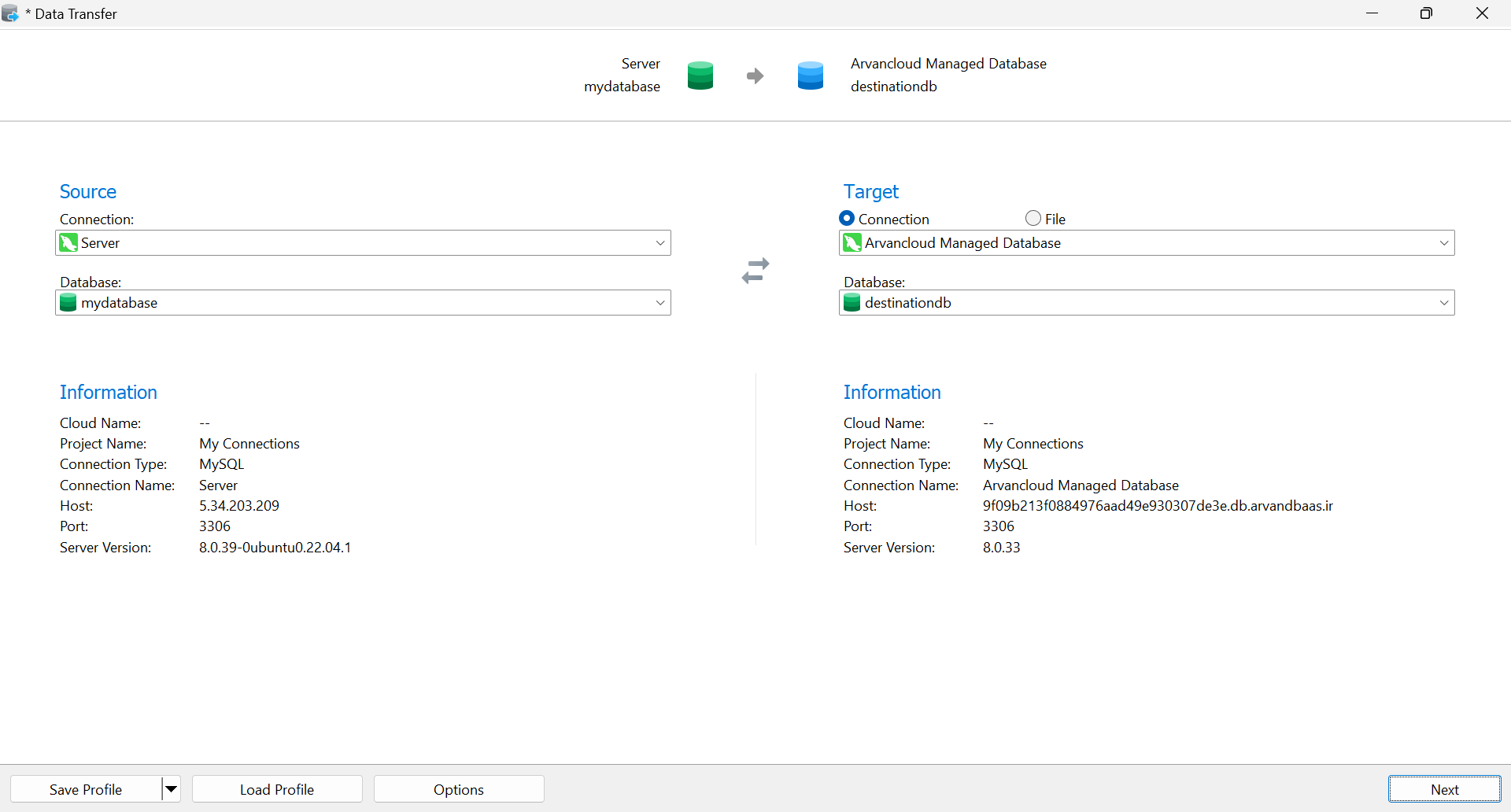The image size is (1511, 812).
Task: Maximize the Data Transfer window
Action: (1426, 13)
